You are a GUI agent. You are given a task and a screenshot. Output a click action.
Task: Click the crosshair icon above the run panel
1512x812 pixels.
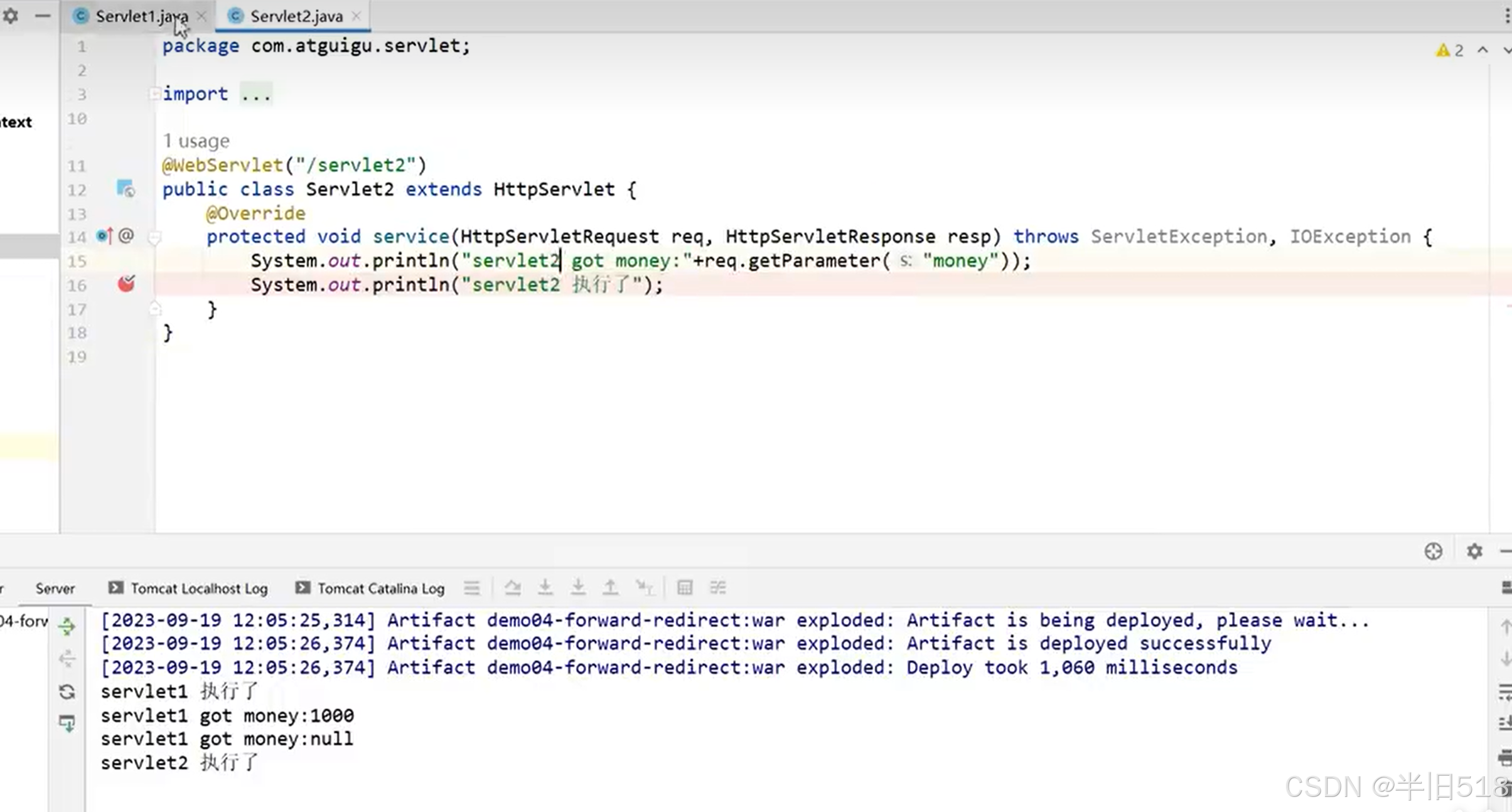click(1434, 551)
